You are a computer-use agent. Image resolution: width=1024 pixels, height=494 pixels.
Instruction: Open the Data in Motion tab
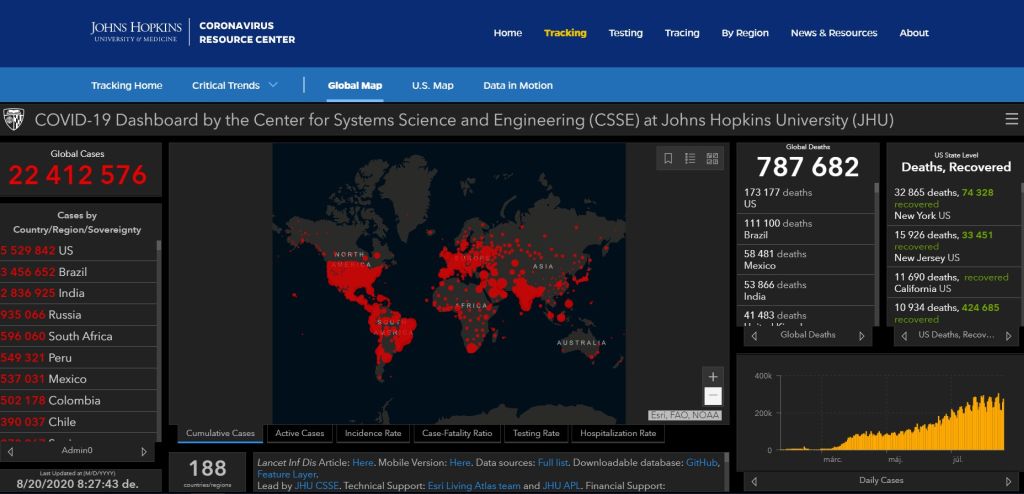pyautogui.click(x=518, y=85)
